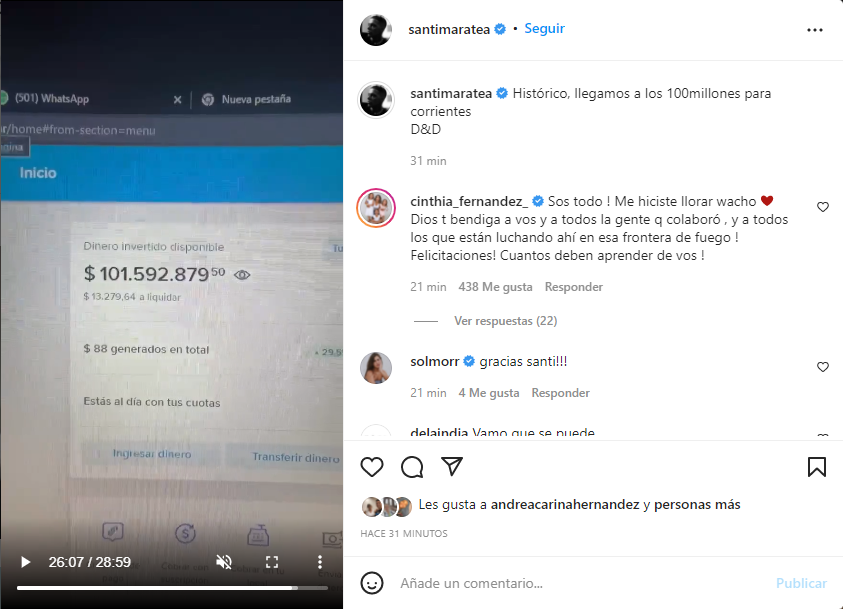The image size is (843, 609).
Task: Click Seguir to follow santimaratea
Action: coord(544,28)
